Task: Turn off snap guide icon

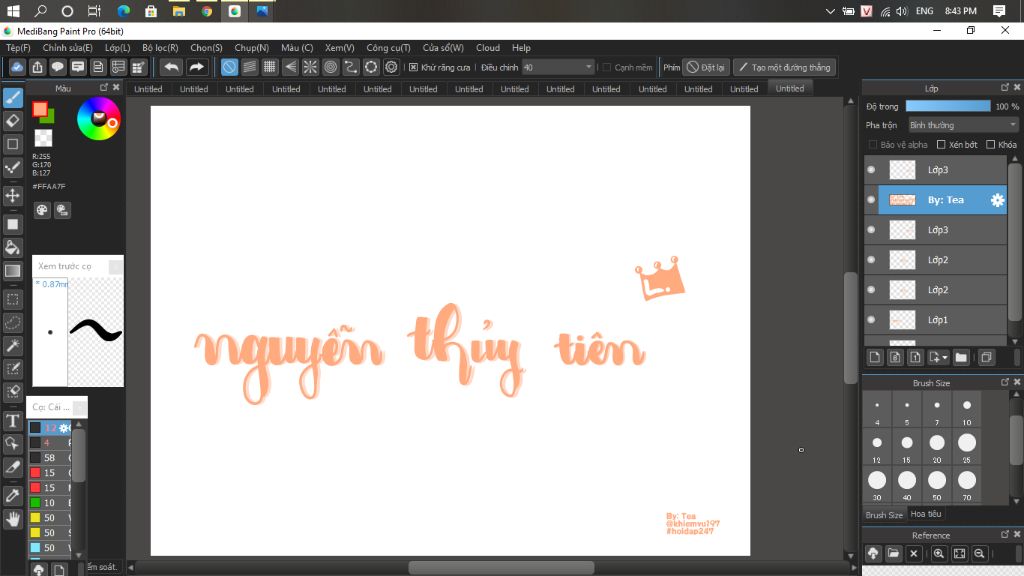Action: pos(229,67)
